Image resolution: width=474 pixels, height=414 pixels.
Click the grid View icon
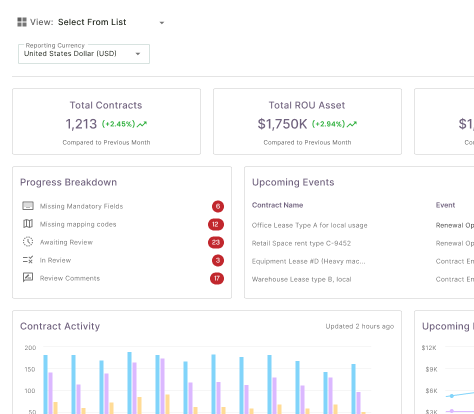[x=22, y=22]
